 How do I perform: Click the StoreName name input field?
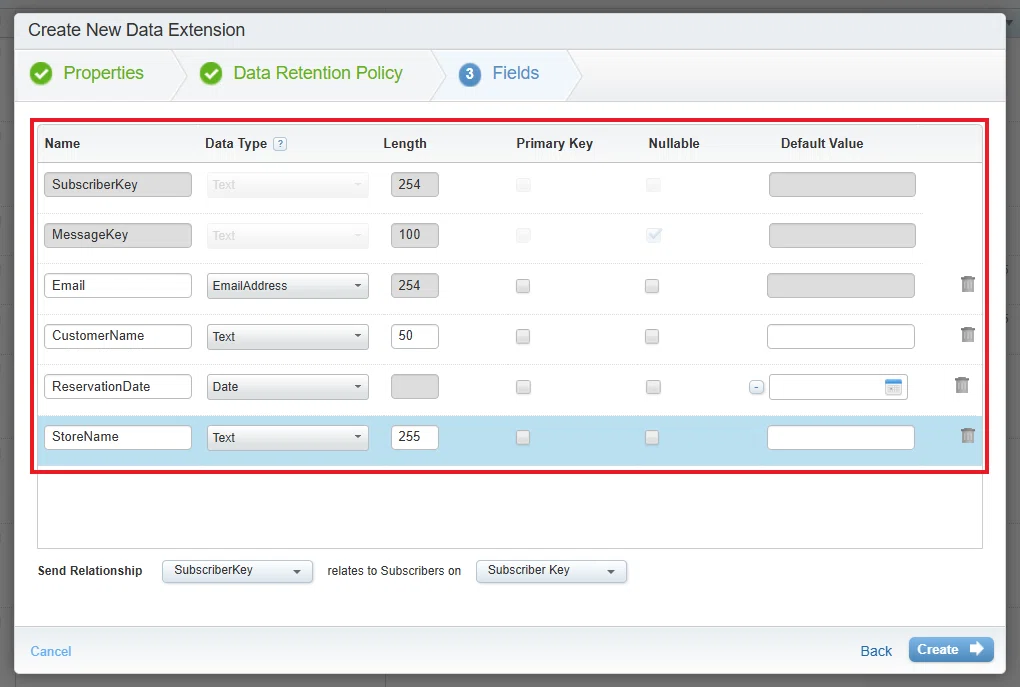tap(118, 437)
